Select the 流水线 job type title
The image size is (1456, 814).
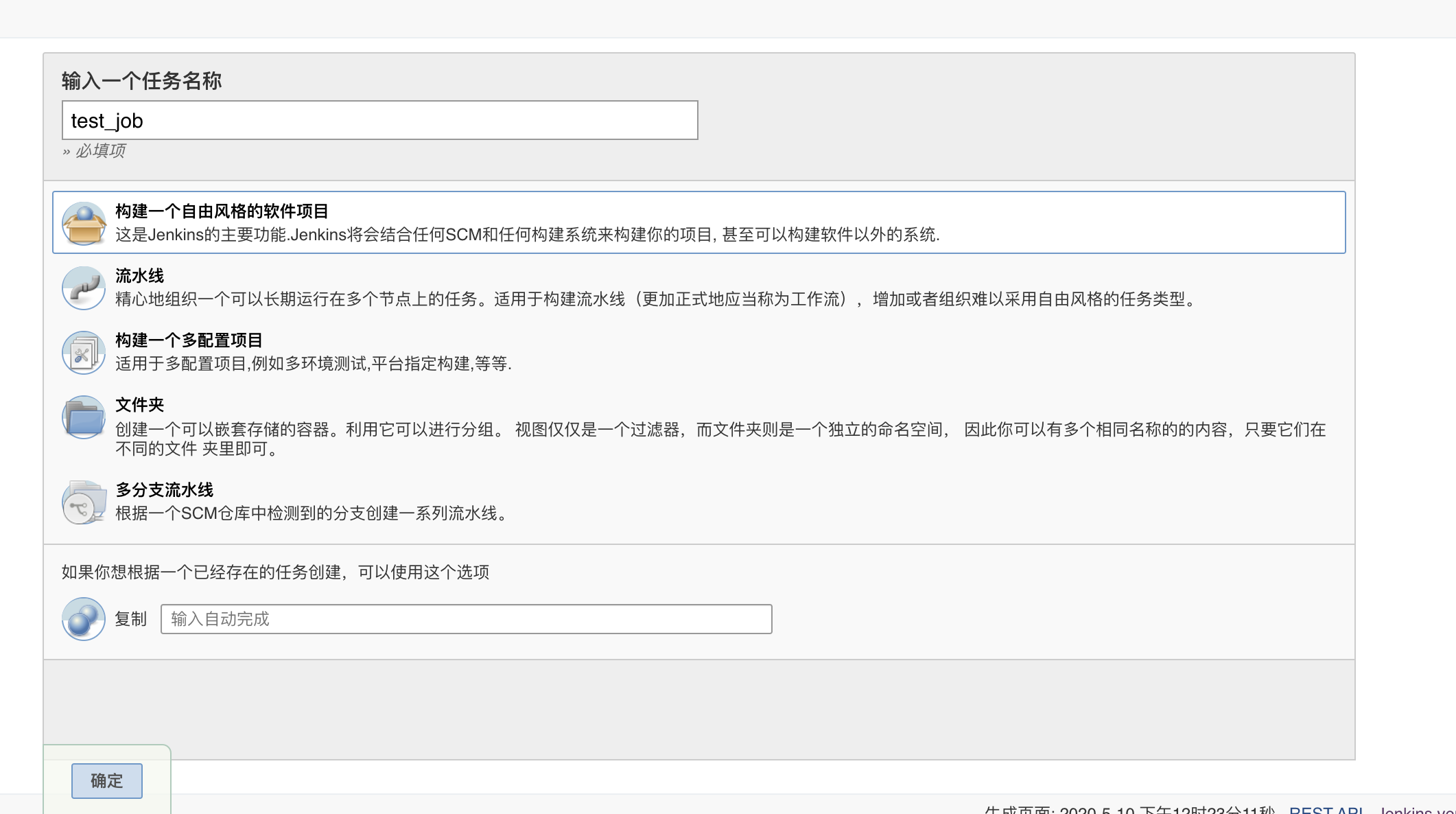tap(139, 276)
